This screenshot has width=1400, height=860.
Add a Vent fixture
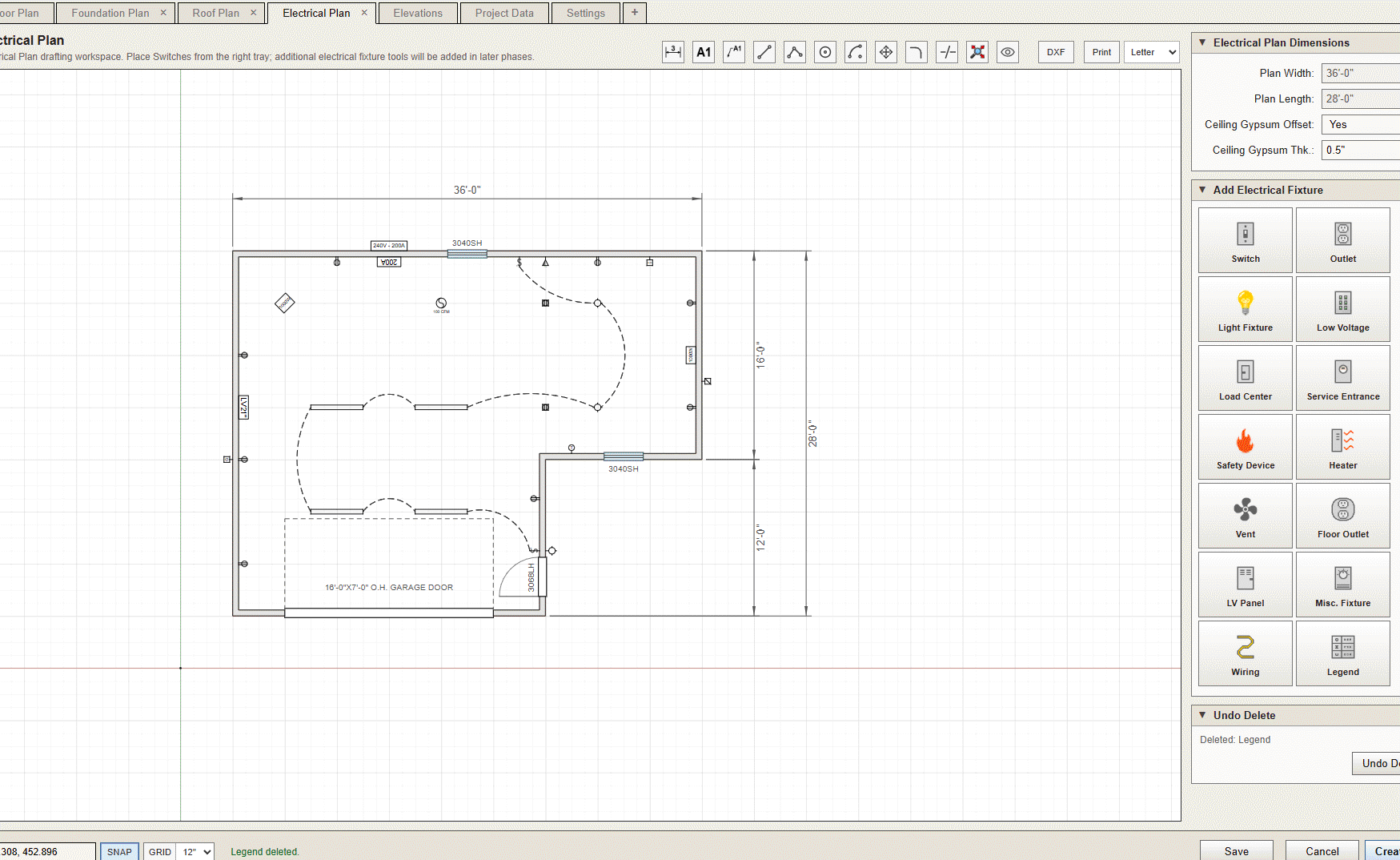click(x=1246, y=516)
